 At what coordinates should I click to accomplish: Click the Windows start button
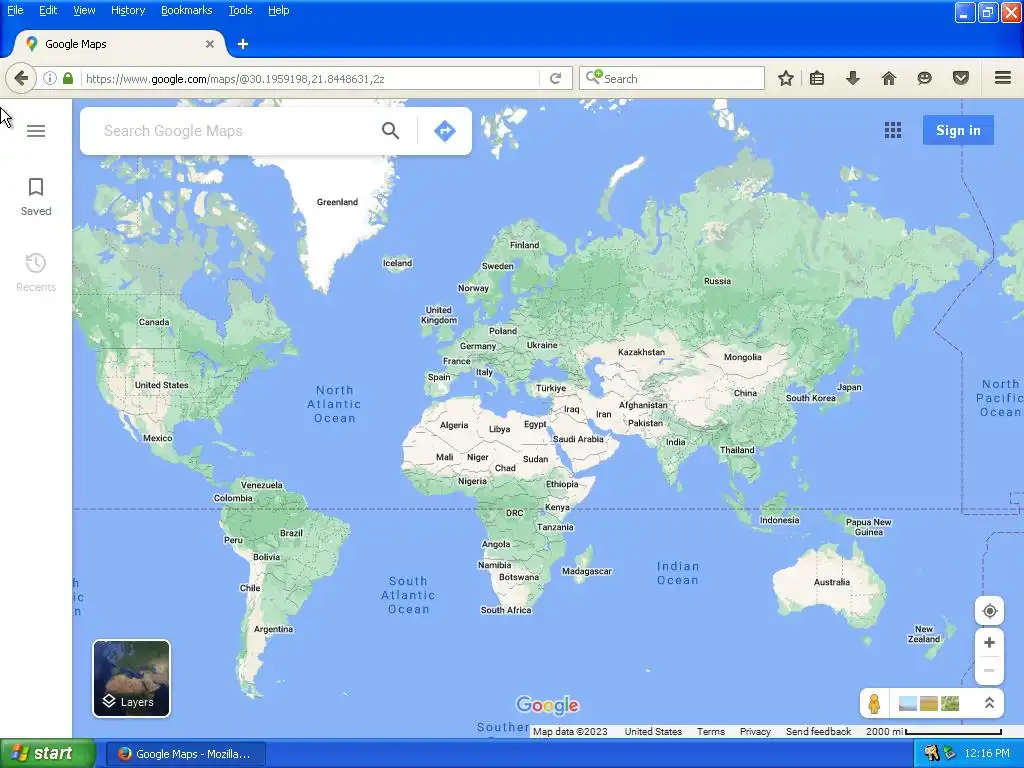pyautogui.click(x=47, y=754)
